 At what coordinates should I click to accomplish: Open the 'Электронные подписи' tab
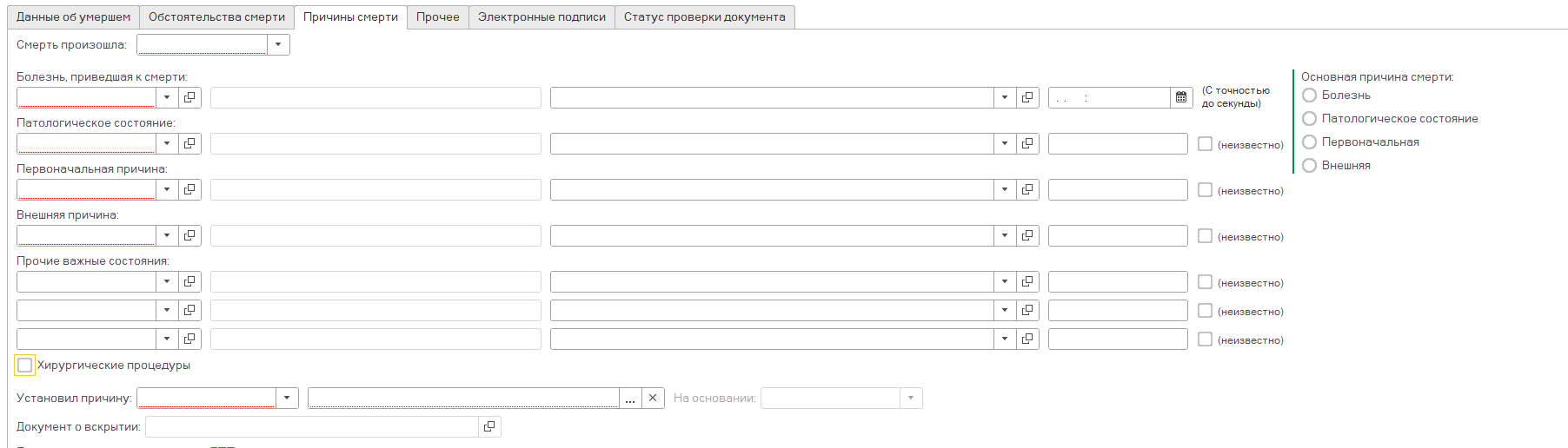point(541,17)
